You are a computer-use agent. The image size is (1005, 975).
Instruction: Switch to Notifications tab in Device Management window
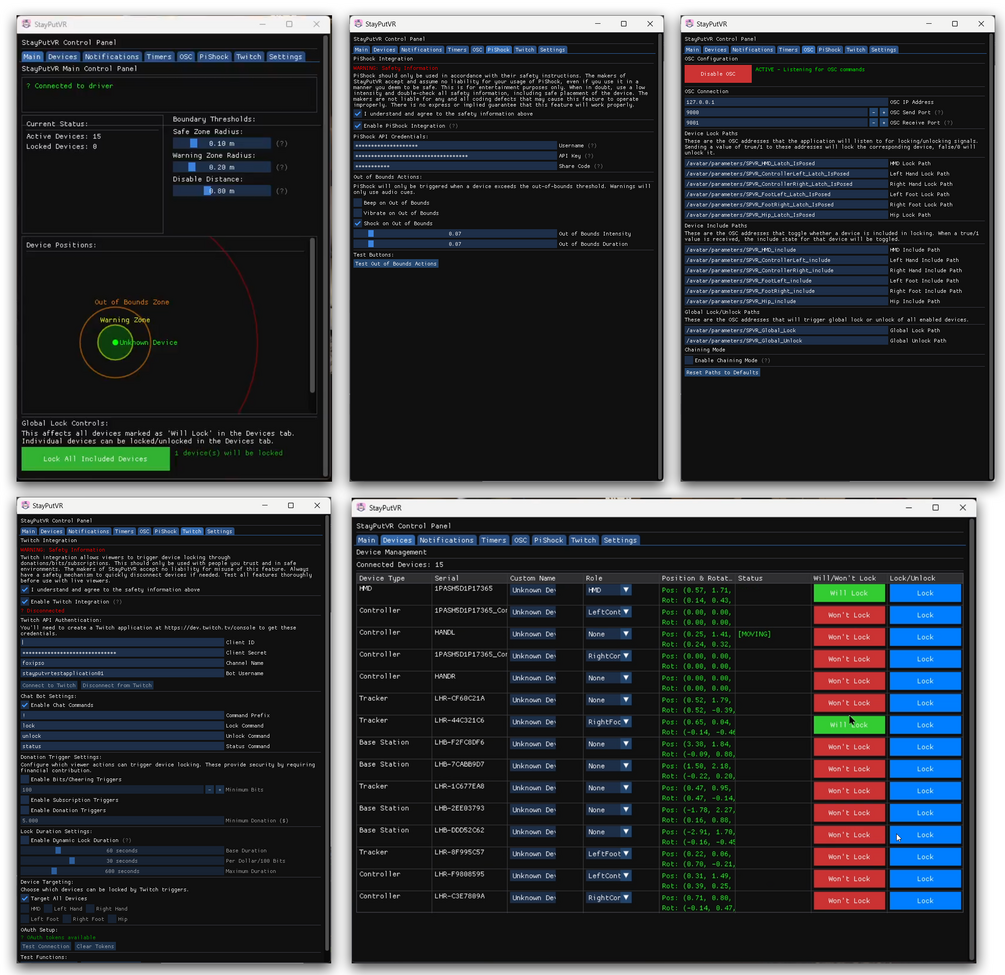[x=446, y=540]
